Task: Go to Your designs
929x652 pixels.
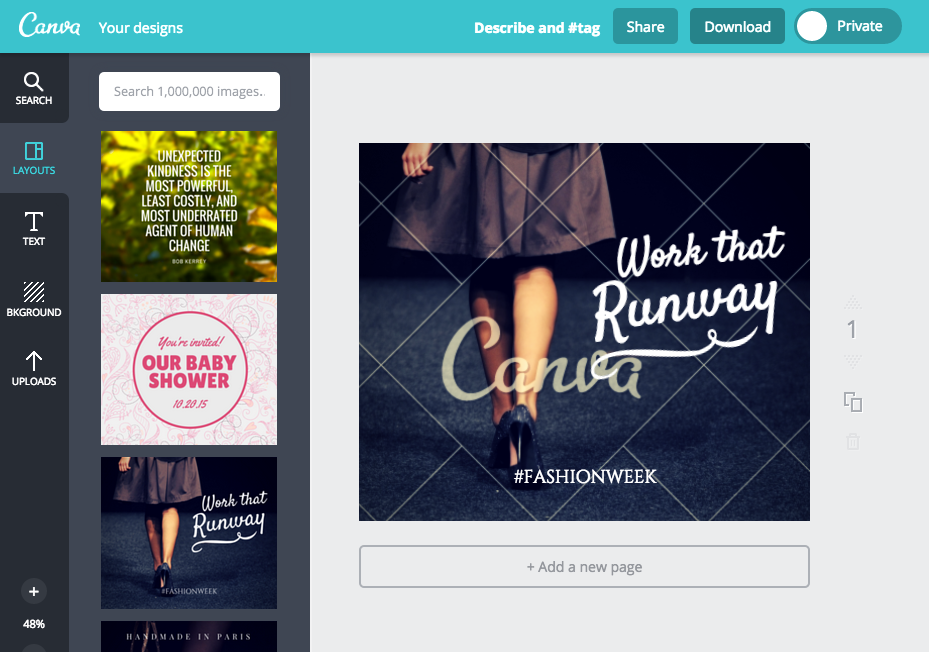Action: point(140,28)
